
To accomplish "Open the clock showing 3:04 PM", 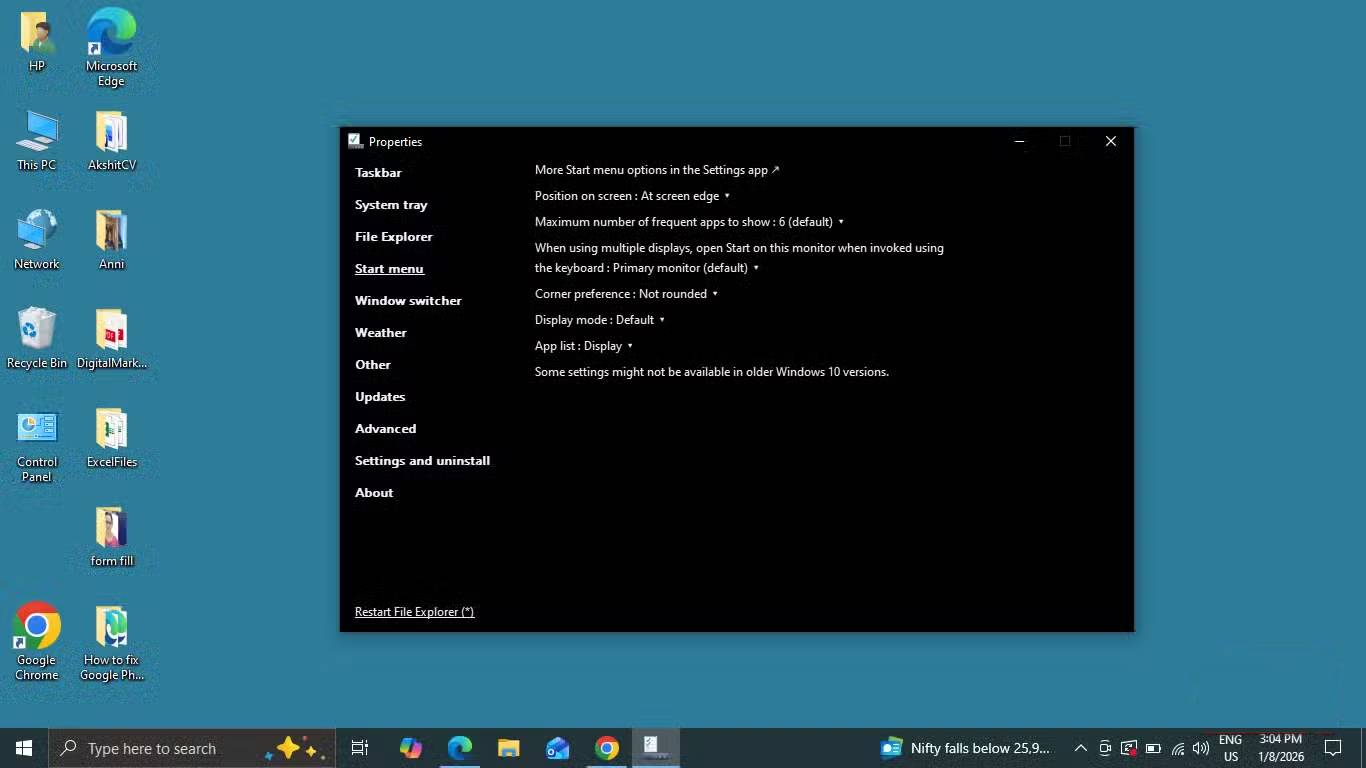I will click(1281, 748).
